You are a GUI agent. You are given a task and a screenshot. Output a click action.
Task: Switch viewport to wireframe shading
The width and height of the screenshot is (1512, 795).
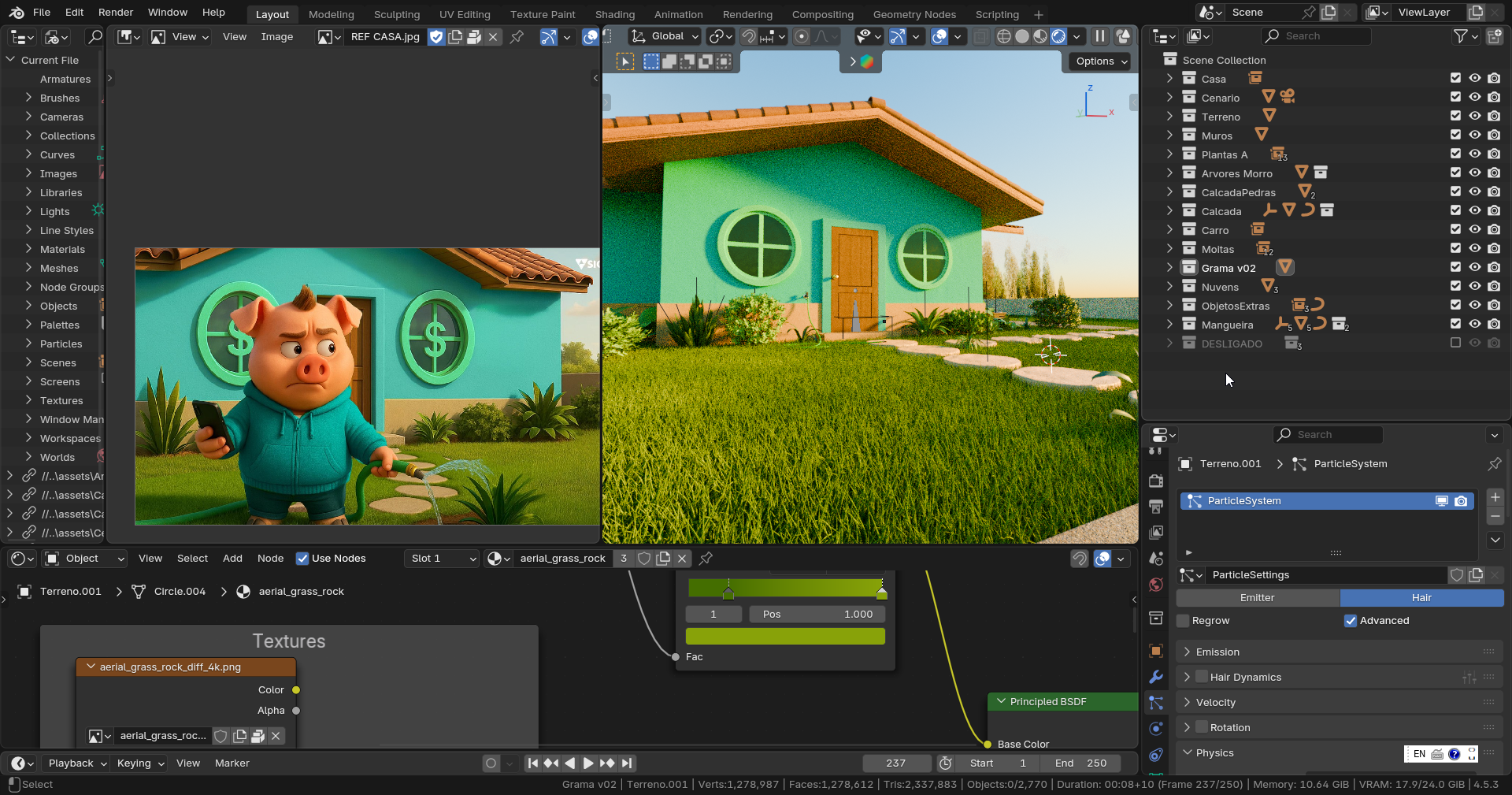(x=1004, y=36)
